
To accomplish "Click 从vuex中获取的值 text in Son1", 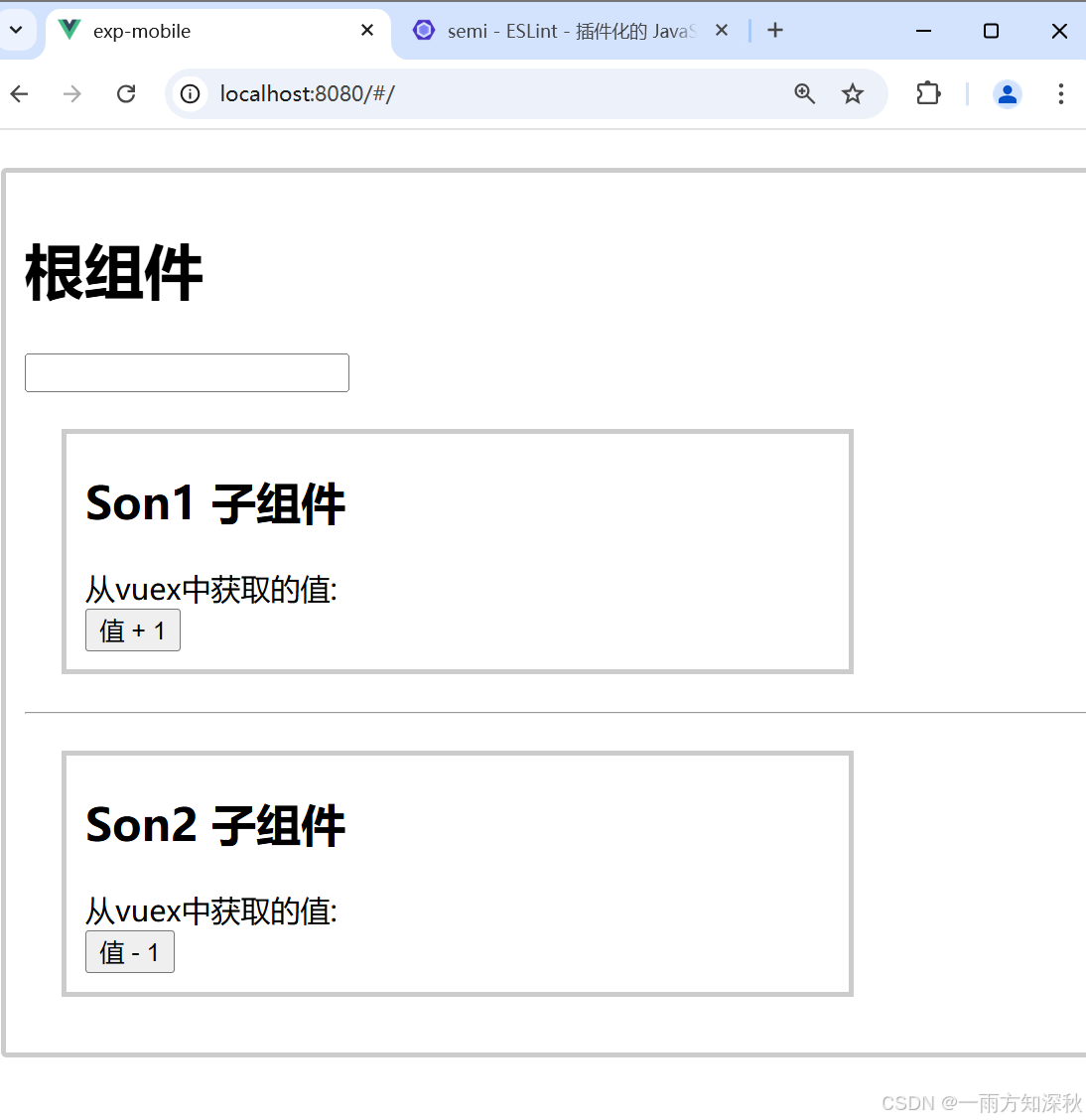I will (x=211, y=590).
